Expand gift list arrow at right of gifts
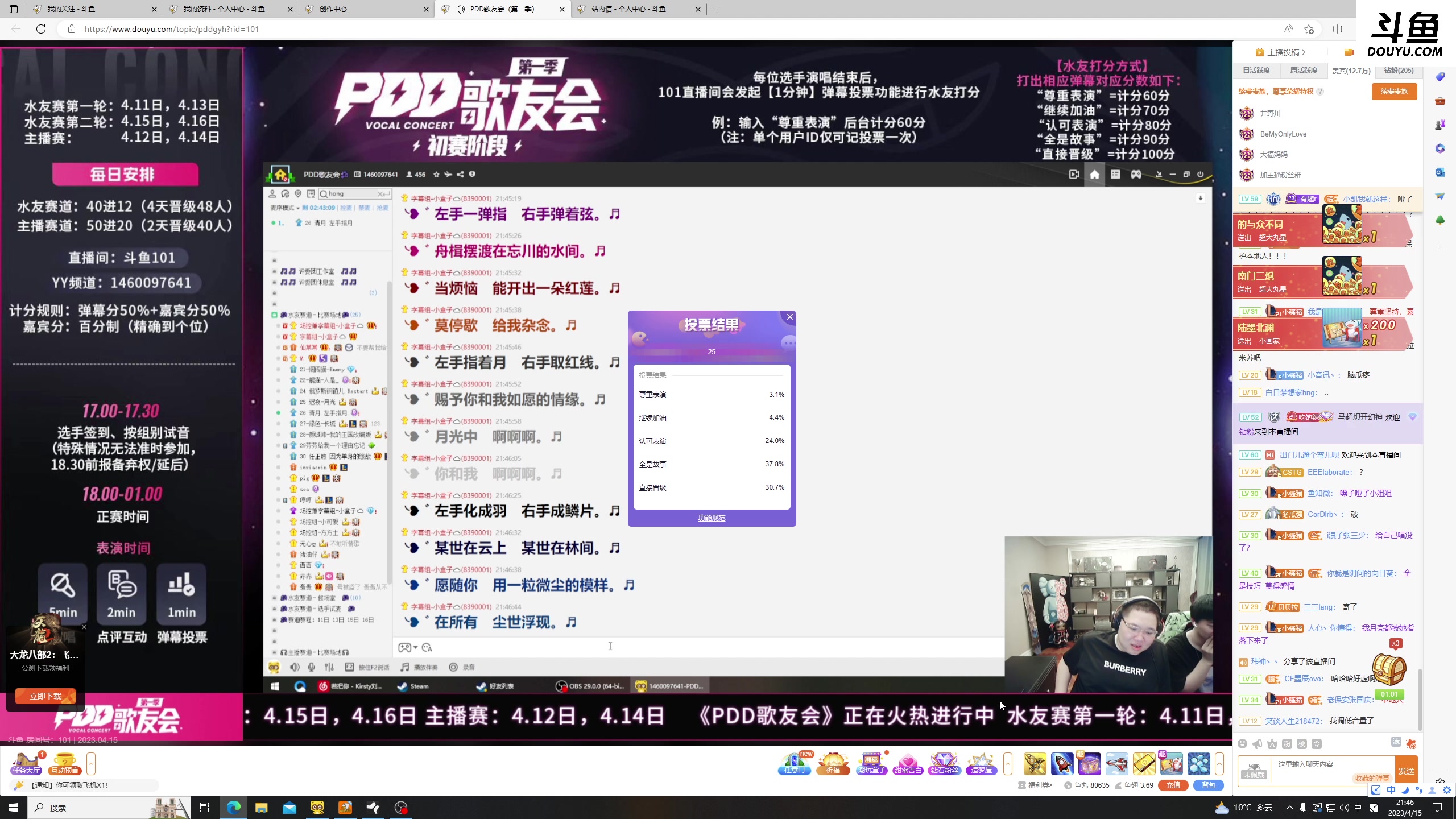1456x819 pixels. point(1219,763)
